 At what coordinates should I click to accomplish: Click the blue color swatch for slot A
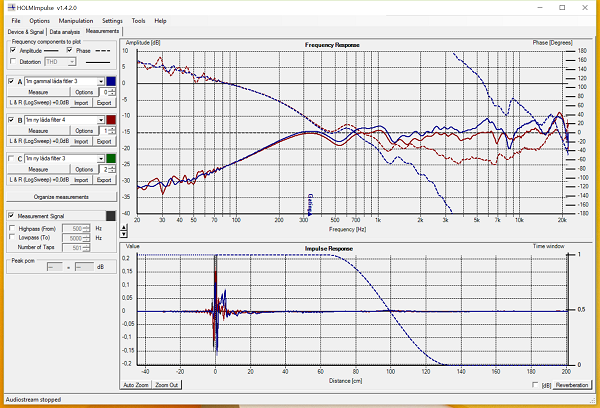point(111,81)
